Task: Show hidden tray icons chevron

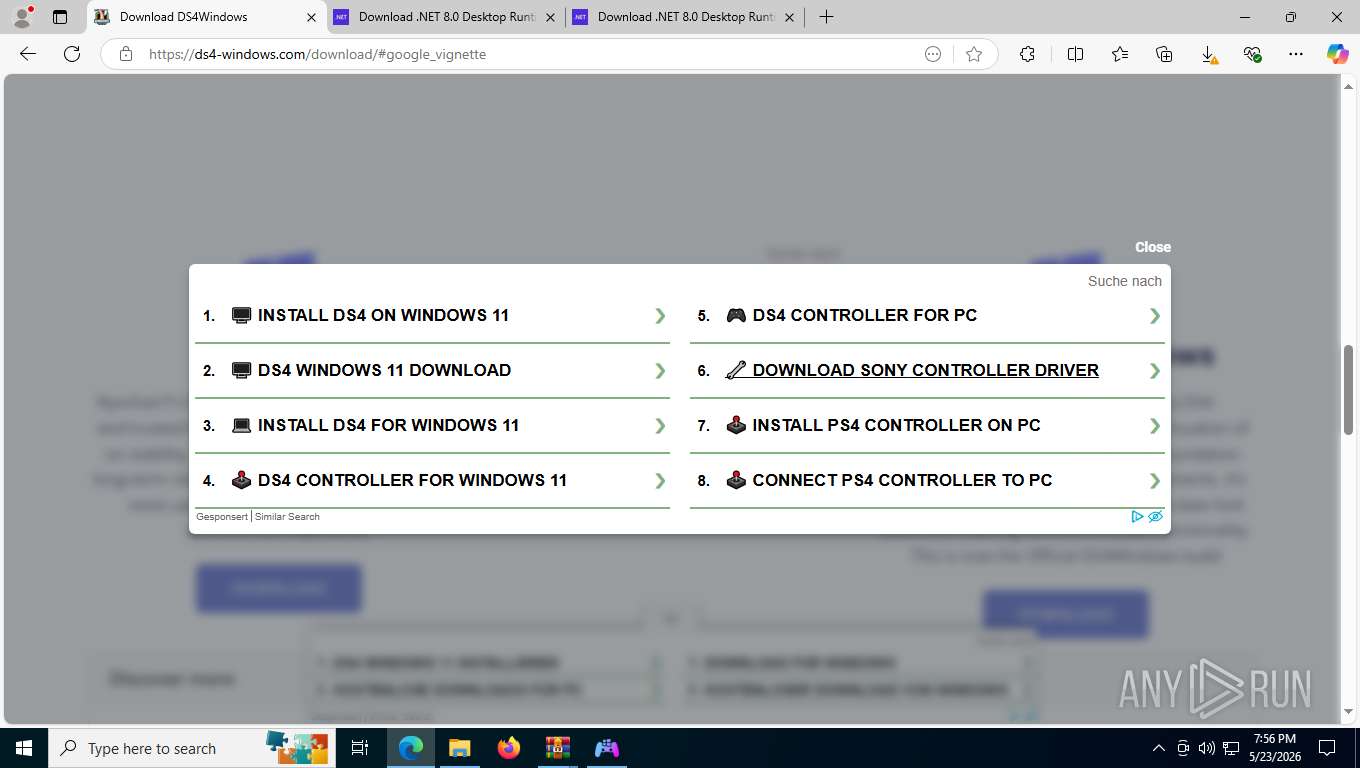Action: (1159, 748)
